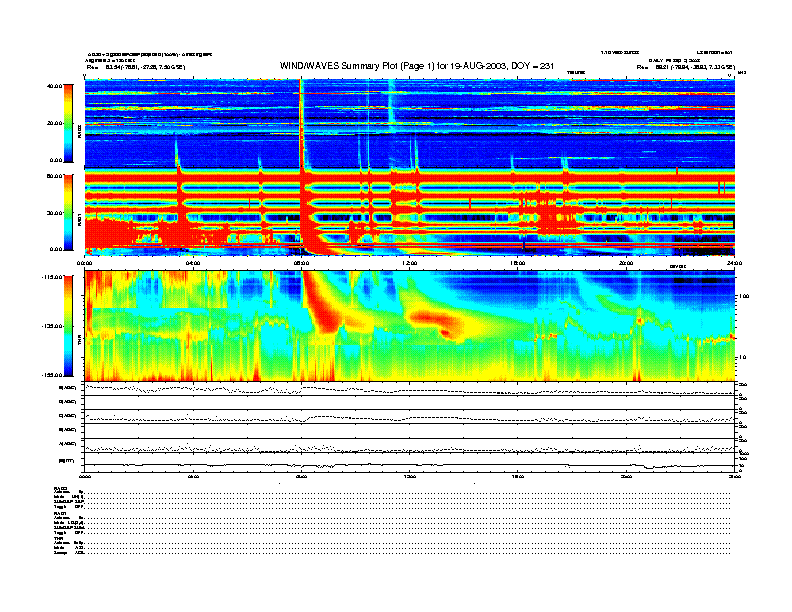Click inside the RAD1 spectrogram panel

[x=410, y=213]
